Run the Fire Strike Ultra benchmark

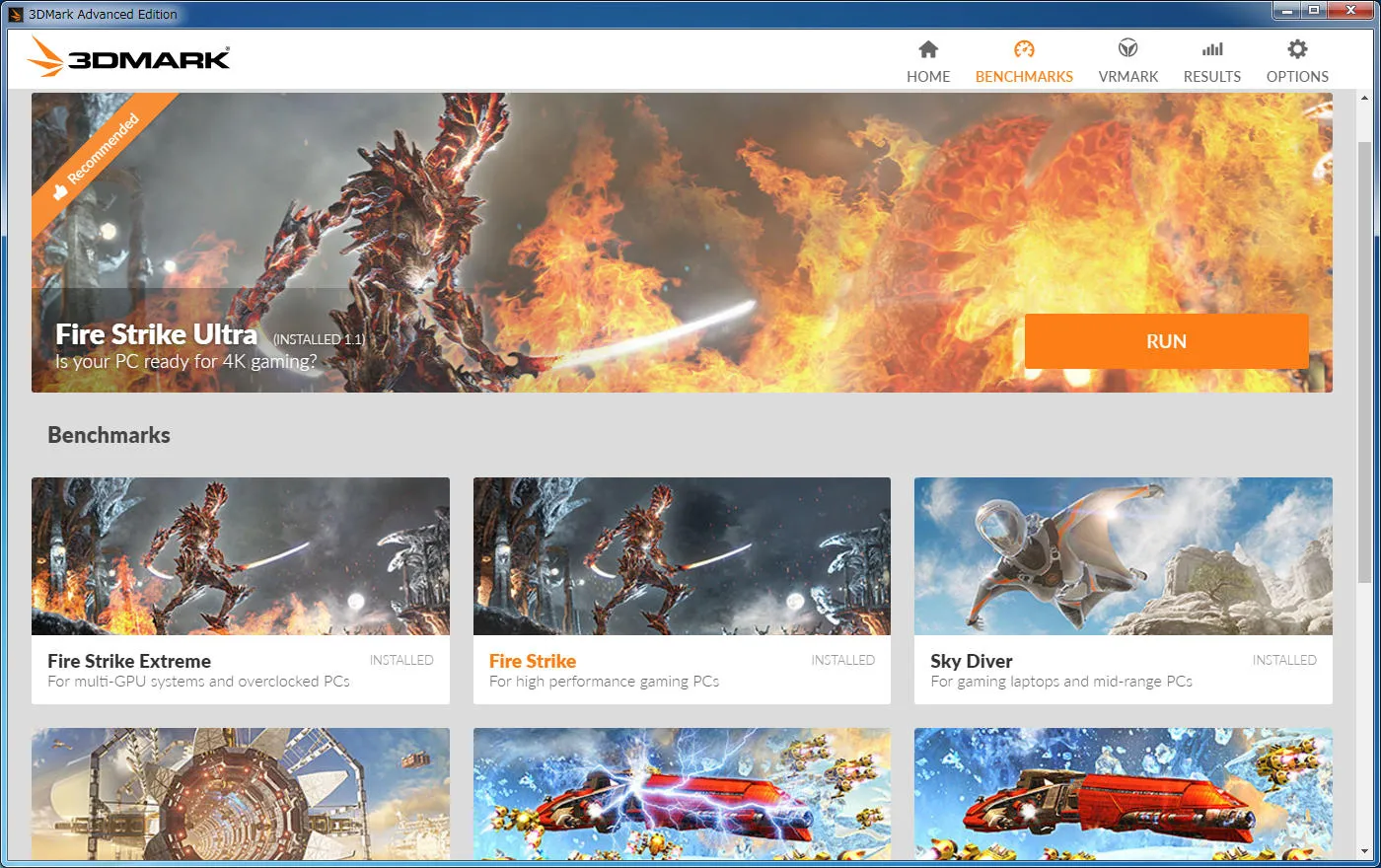pos(1166,341)
